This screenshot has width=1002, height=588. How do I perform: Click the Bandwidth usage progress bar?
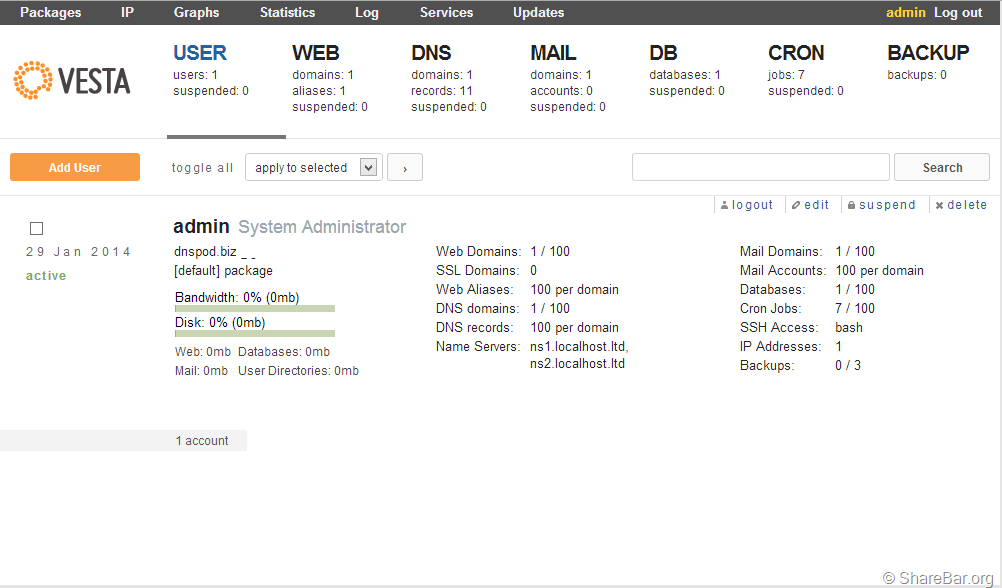pyautogui.click(x=255, y=309)
